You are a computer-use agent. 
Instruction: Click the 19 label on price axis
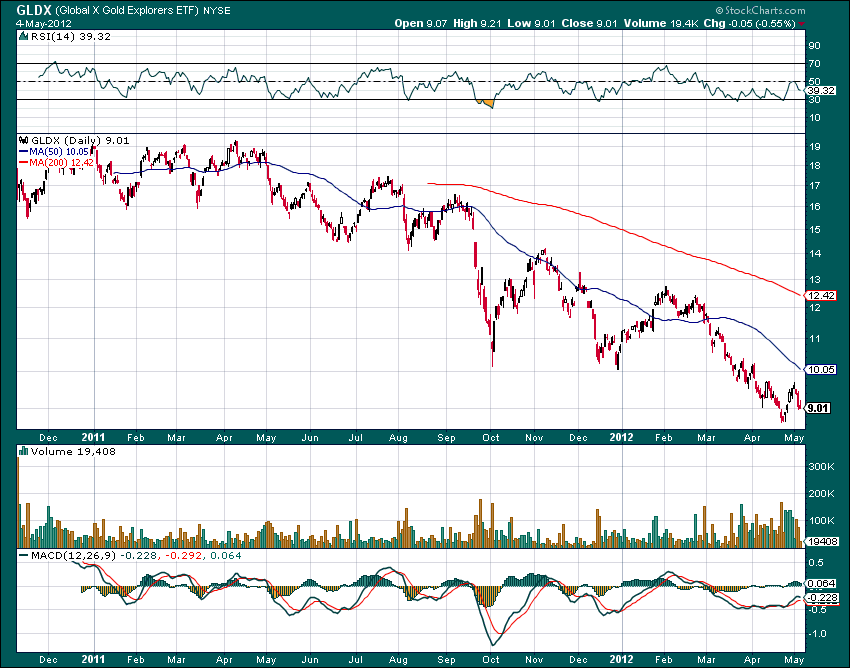point(814,146)
